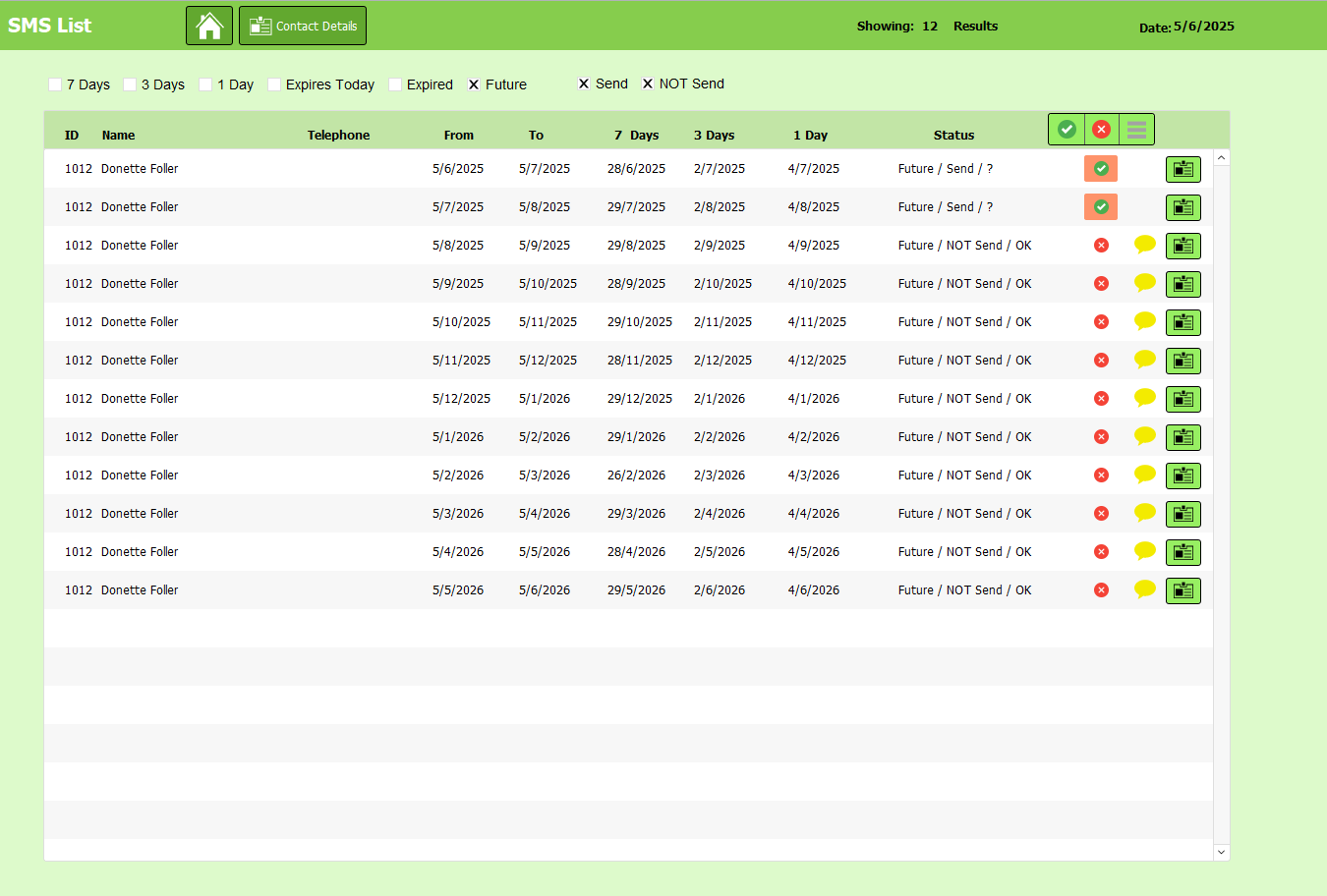Go to the Home screen icon

(x=209, y=26)
